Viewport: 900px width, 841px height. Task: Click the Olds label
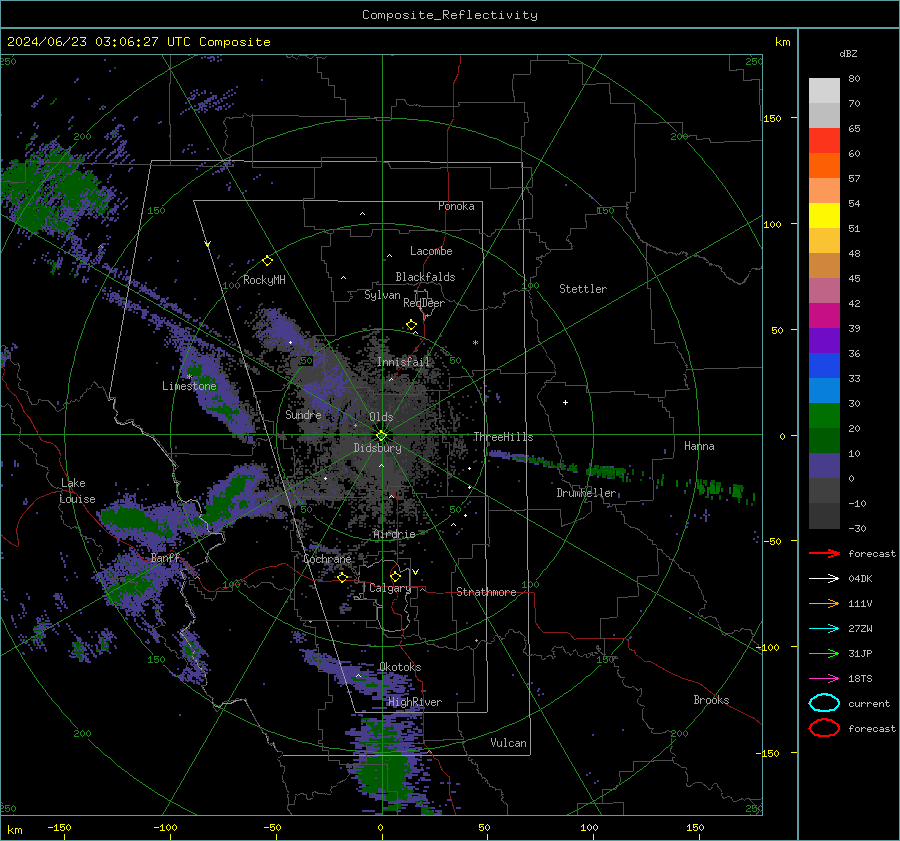point(381,417)
